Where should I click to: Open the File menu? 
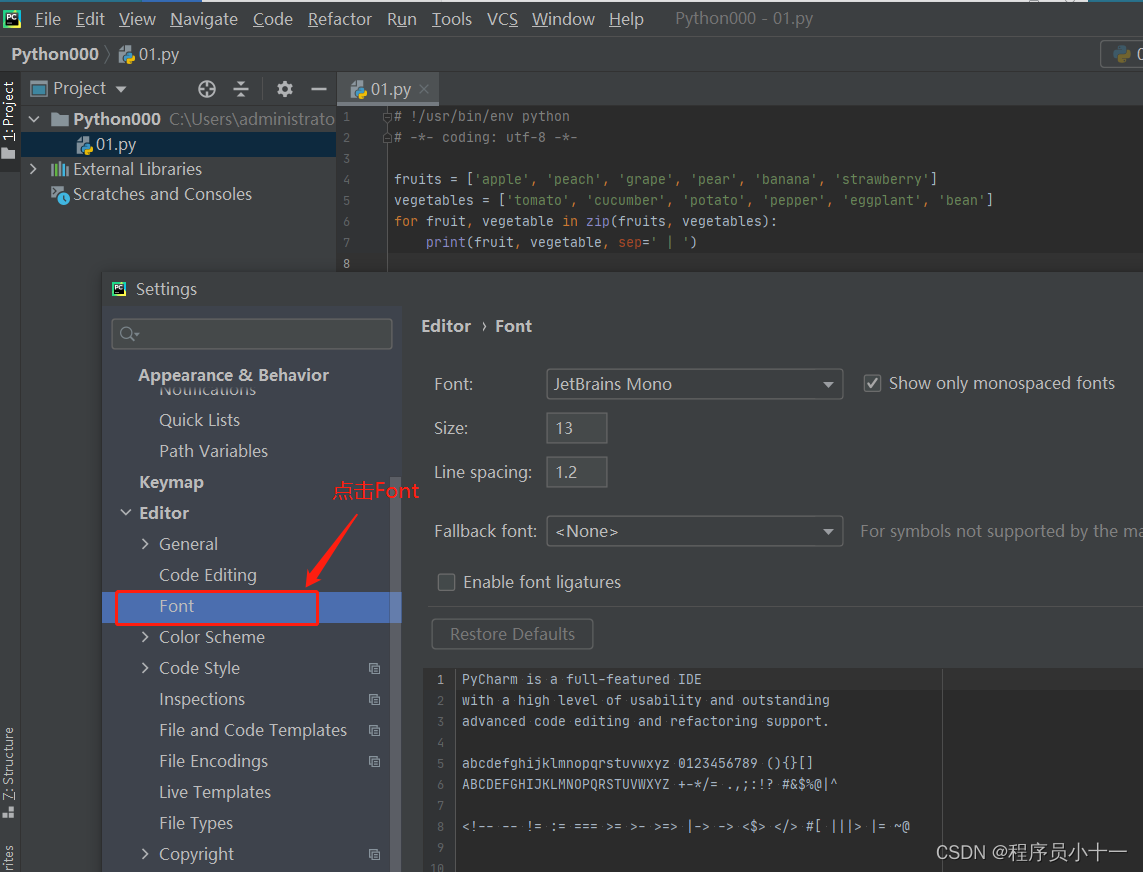(47, 19)
